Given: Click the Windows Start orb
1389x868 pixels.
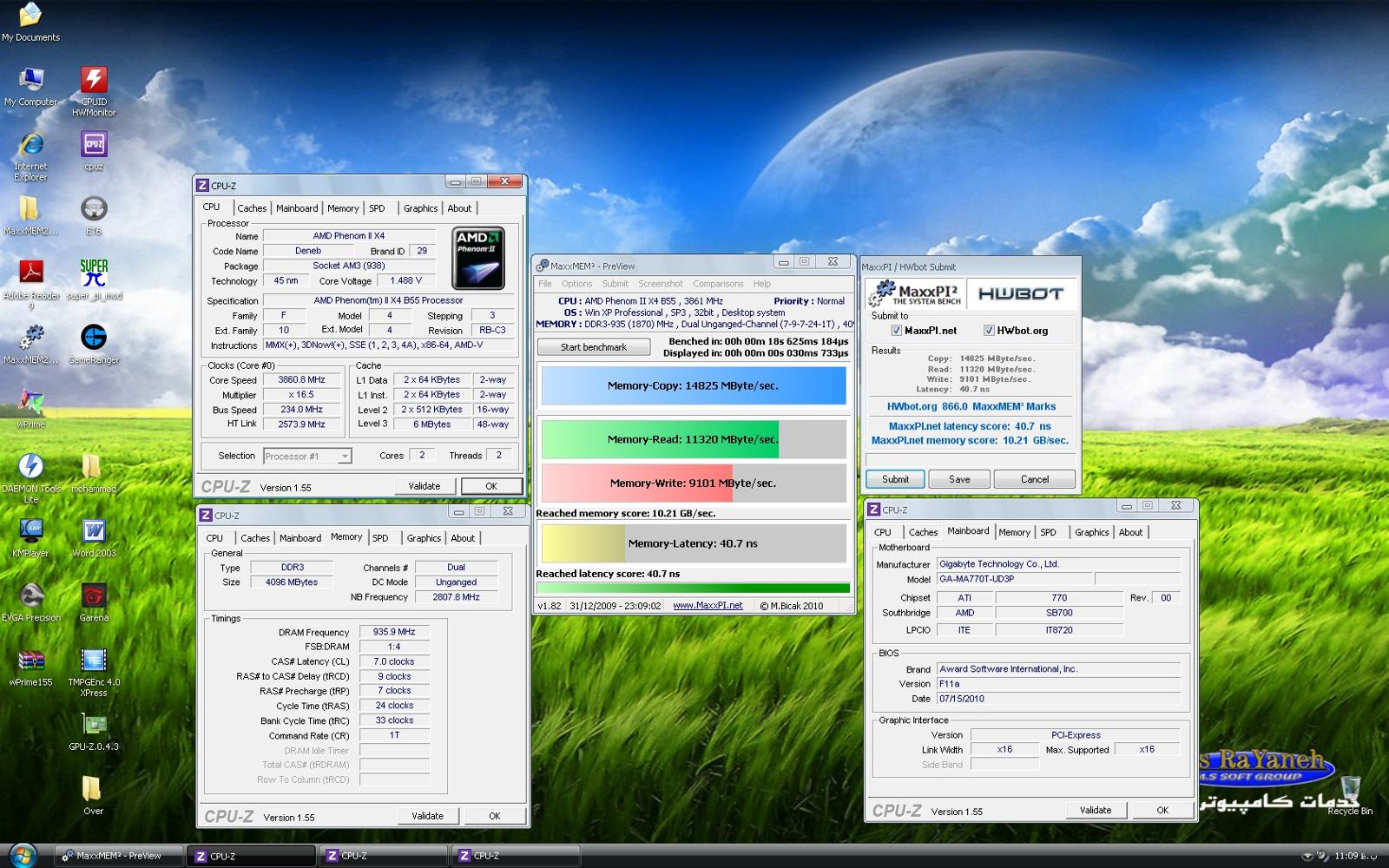Looking at the screenshot, I should pos(23,855).
